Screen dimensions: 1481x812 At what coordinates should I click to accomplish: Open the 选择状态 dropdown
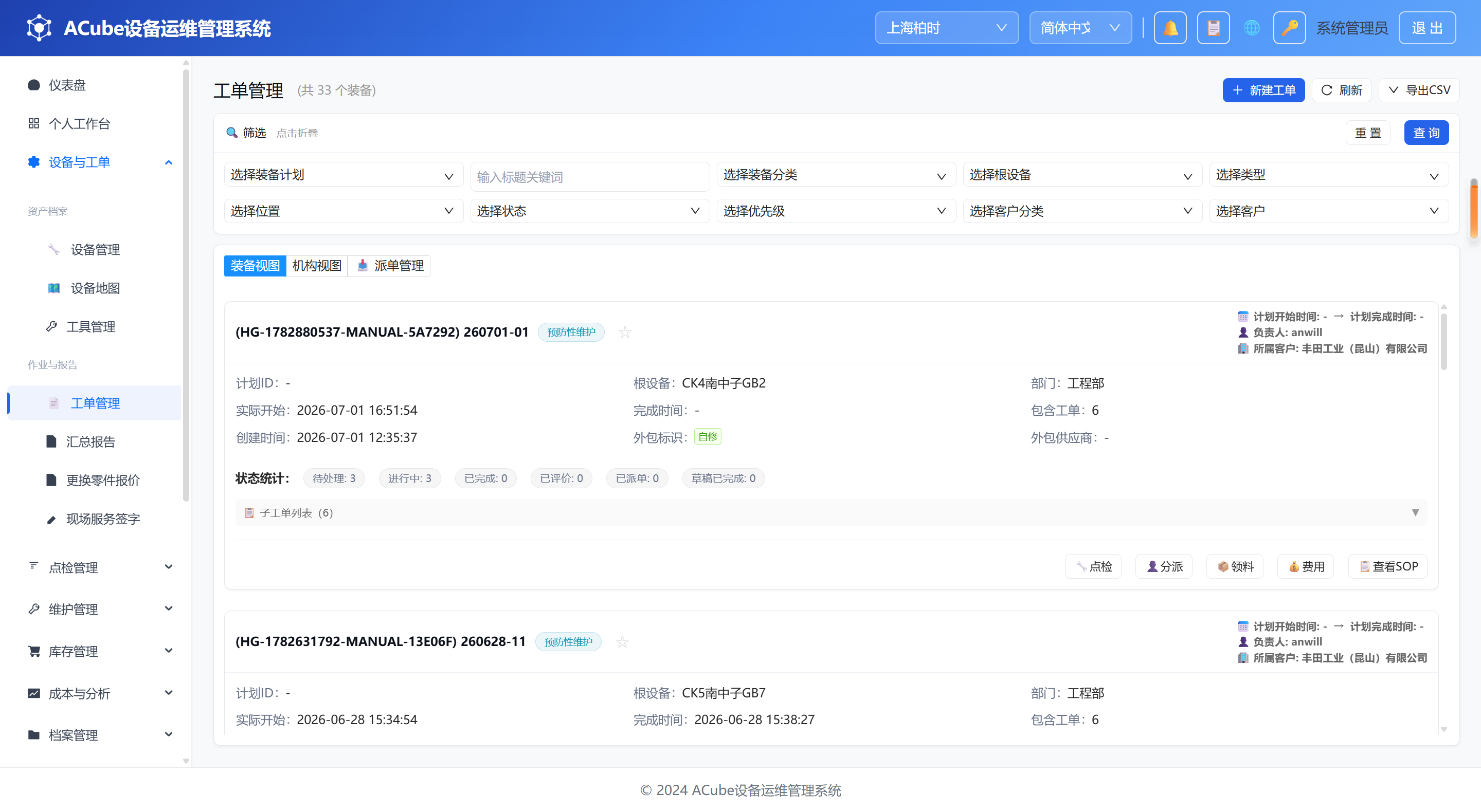[590, 211]
